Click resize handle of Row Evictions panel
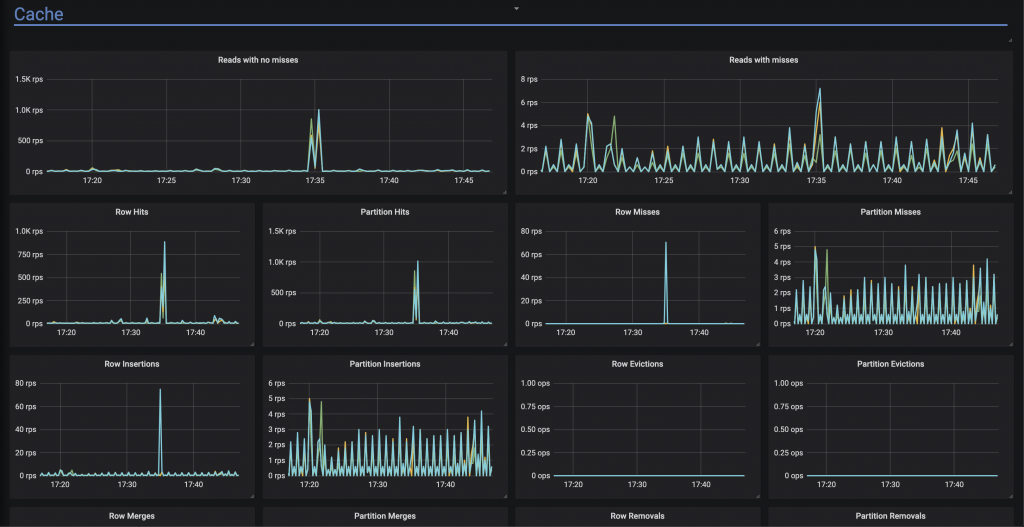Screen dimensions: 1024x527 (758, 496)
